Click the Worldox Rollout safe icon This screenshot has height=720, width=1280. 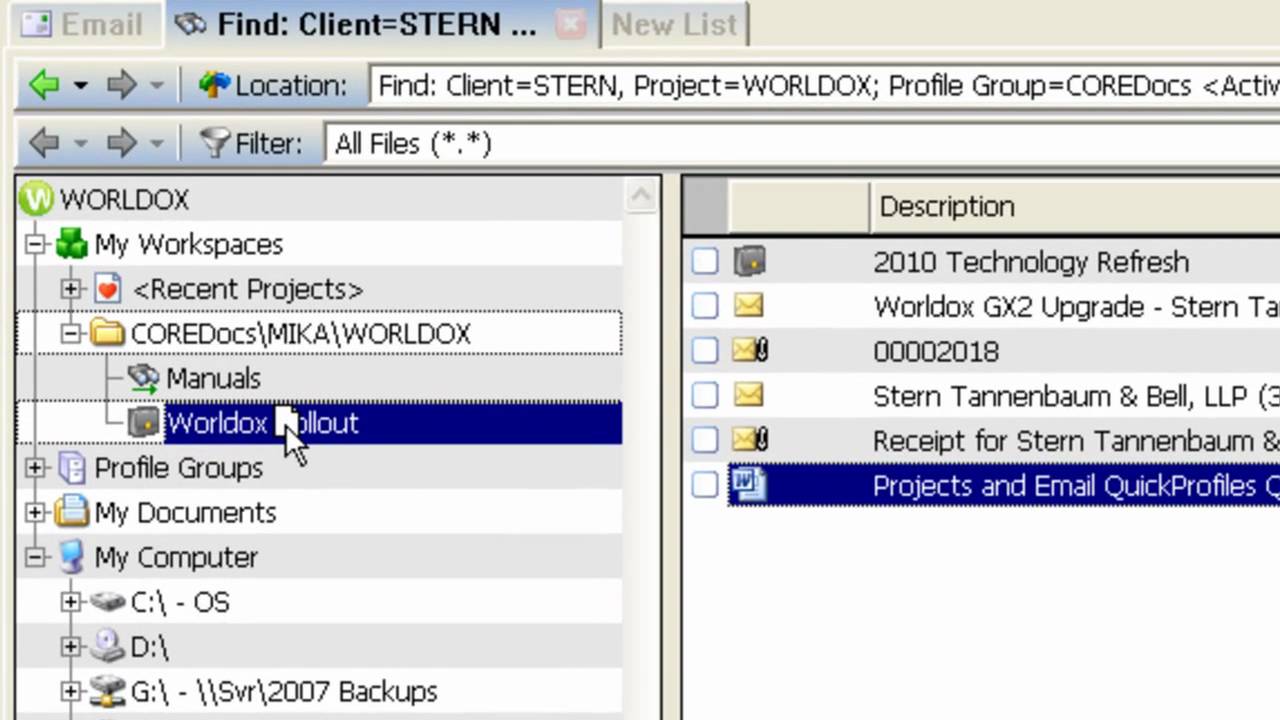(x=144, y=423)
